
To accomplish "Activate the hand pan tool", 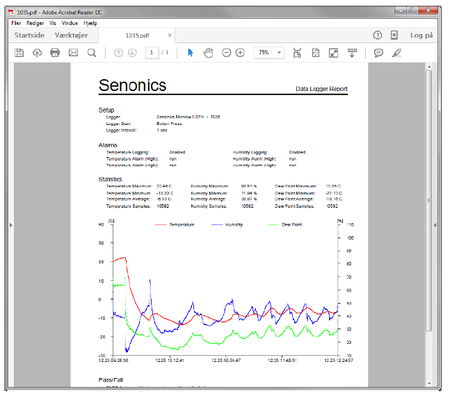I will 208,53.
